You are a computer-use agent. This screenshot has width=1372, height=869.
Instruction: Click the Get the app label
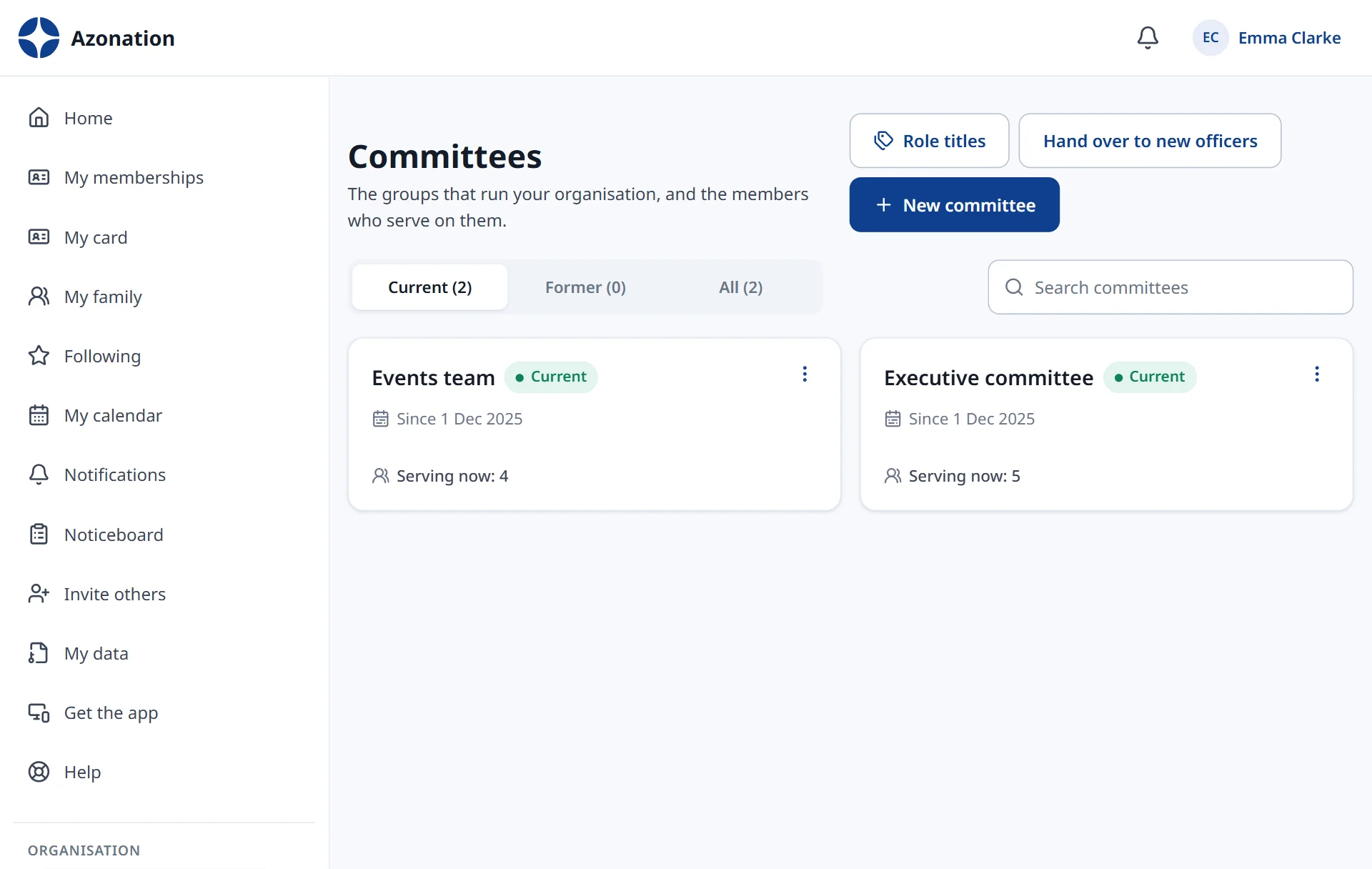click(111, 712)
